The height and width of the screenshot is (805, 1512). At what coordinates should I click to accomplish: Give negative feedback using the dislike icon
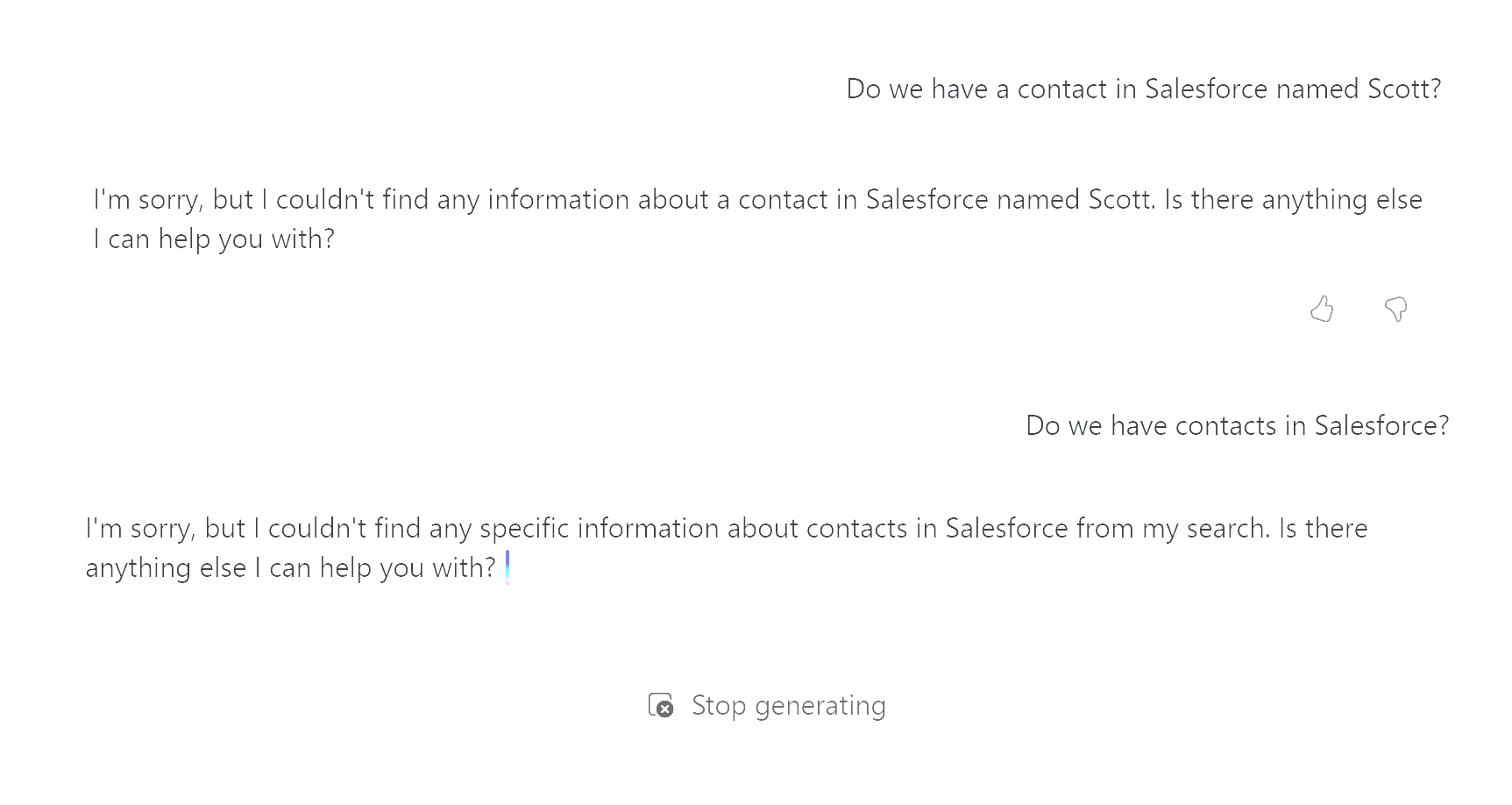click(1395, 309)
